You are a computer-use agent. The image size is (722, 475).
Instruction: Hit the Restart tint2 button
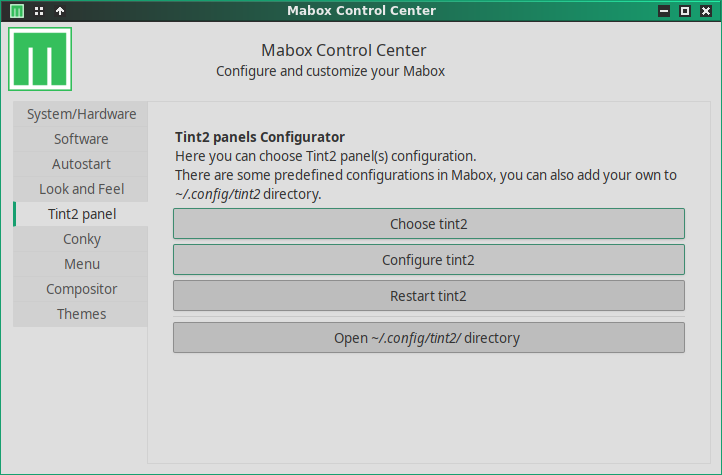(x=428, y=296)
